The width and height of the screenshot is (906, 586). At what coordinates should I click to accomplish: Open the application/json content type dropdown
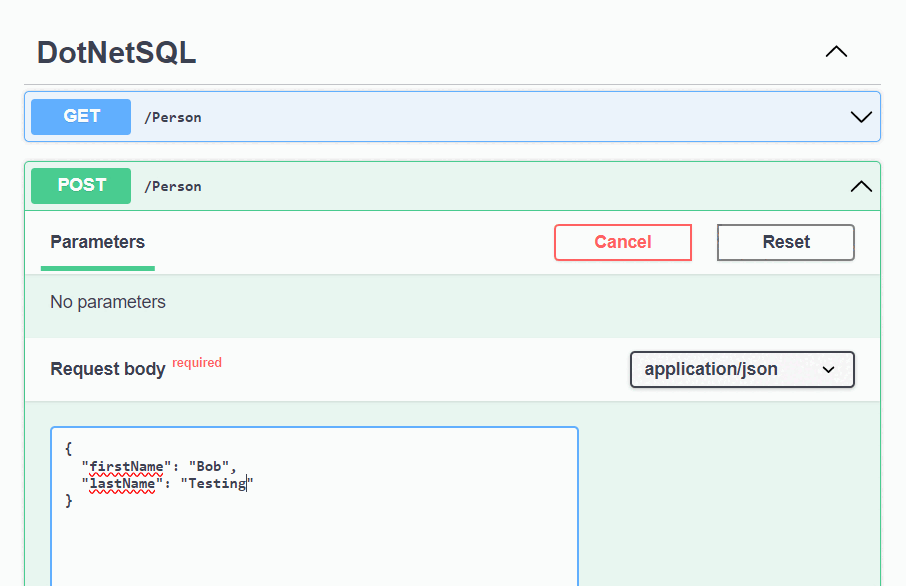742,369
